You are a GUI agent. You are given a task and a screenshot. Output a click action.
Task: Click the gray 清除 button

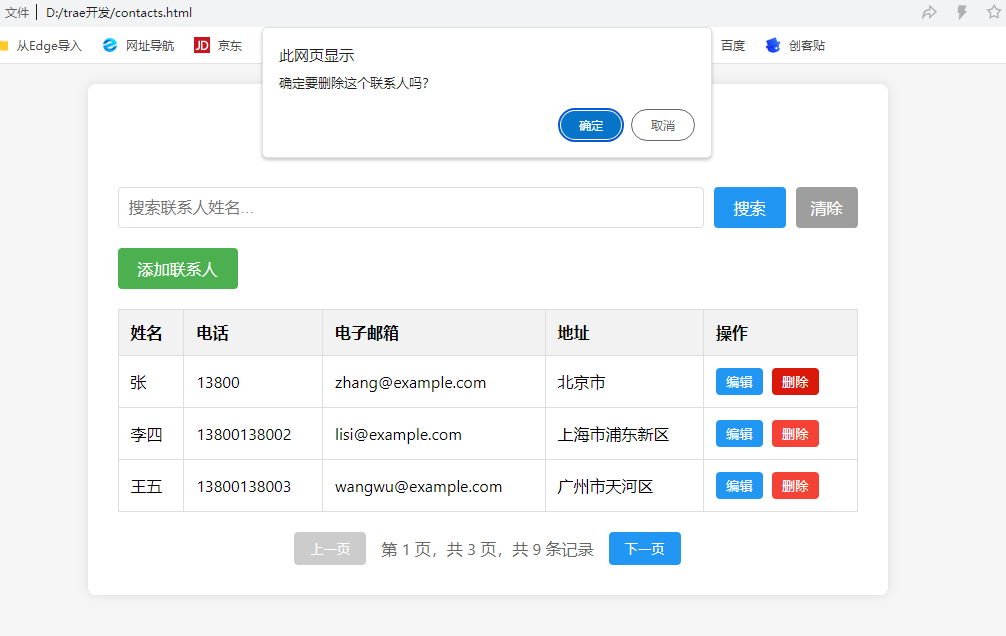[826, 207]
